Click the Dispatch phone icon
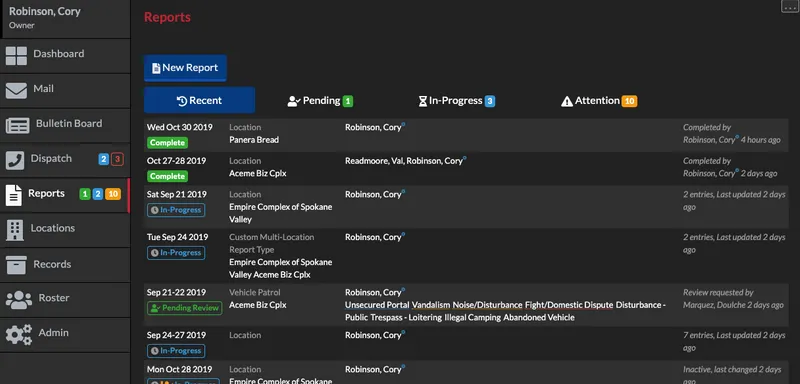The width and height of the screenshot is (800, 384). click(x=15, y=160)
